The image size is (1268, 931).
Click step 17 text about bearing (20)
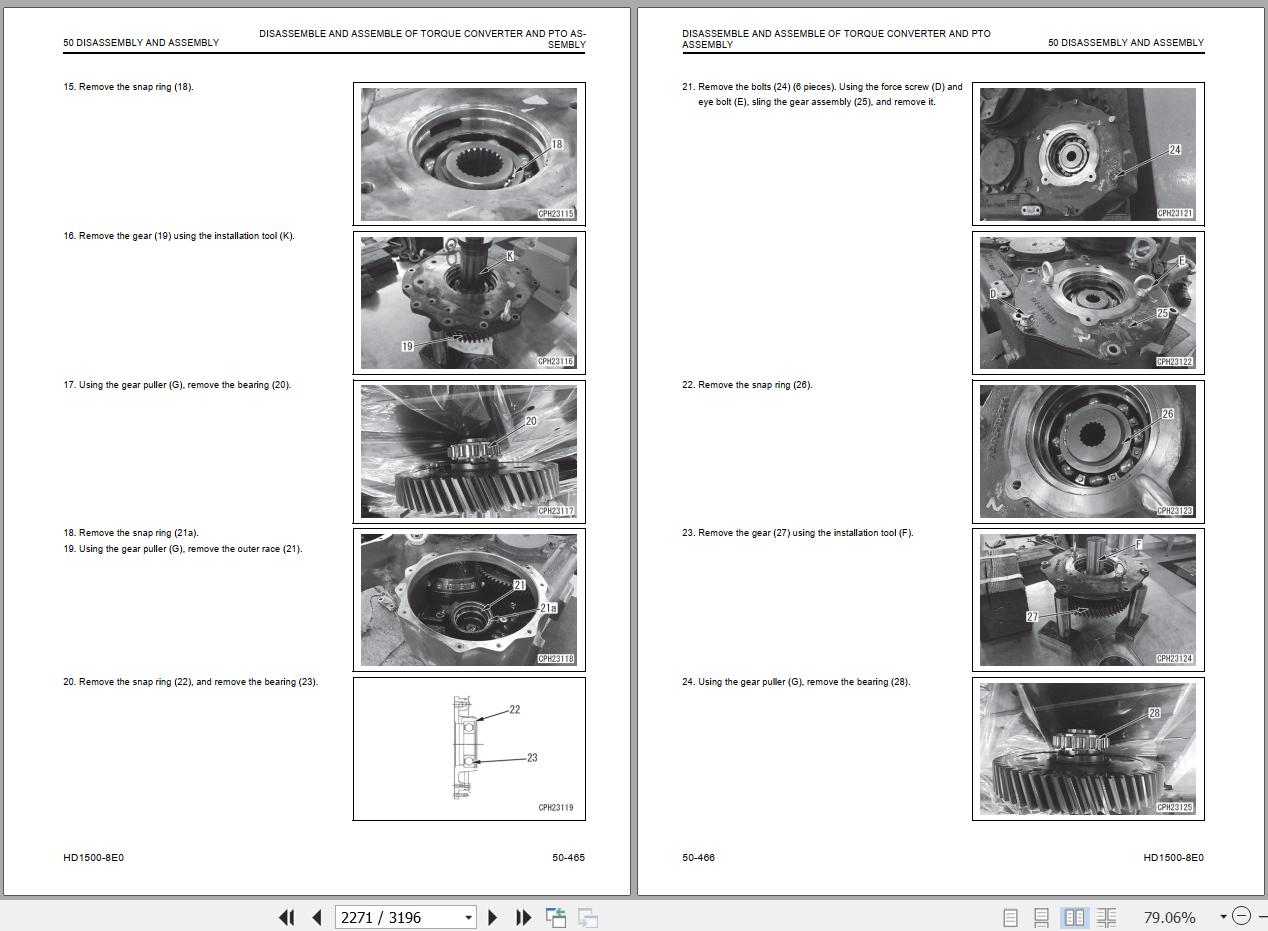177,385
